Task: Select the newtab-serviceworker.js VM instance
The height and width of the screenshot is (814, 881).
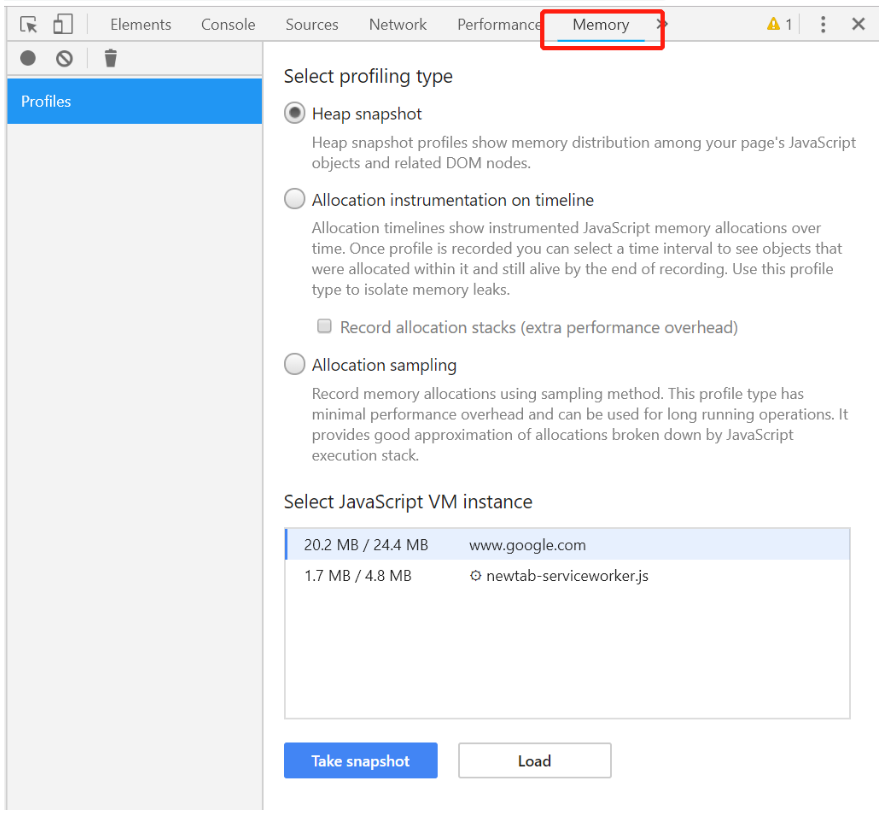Action: tap(567, 576)
